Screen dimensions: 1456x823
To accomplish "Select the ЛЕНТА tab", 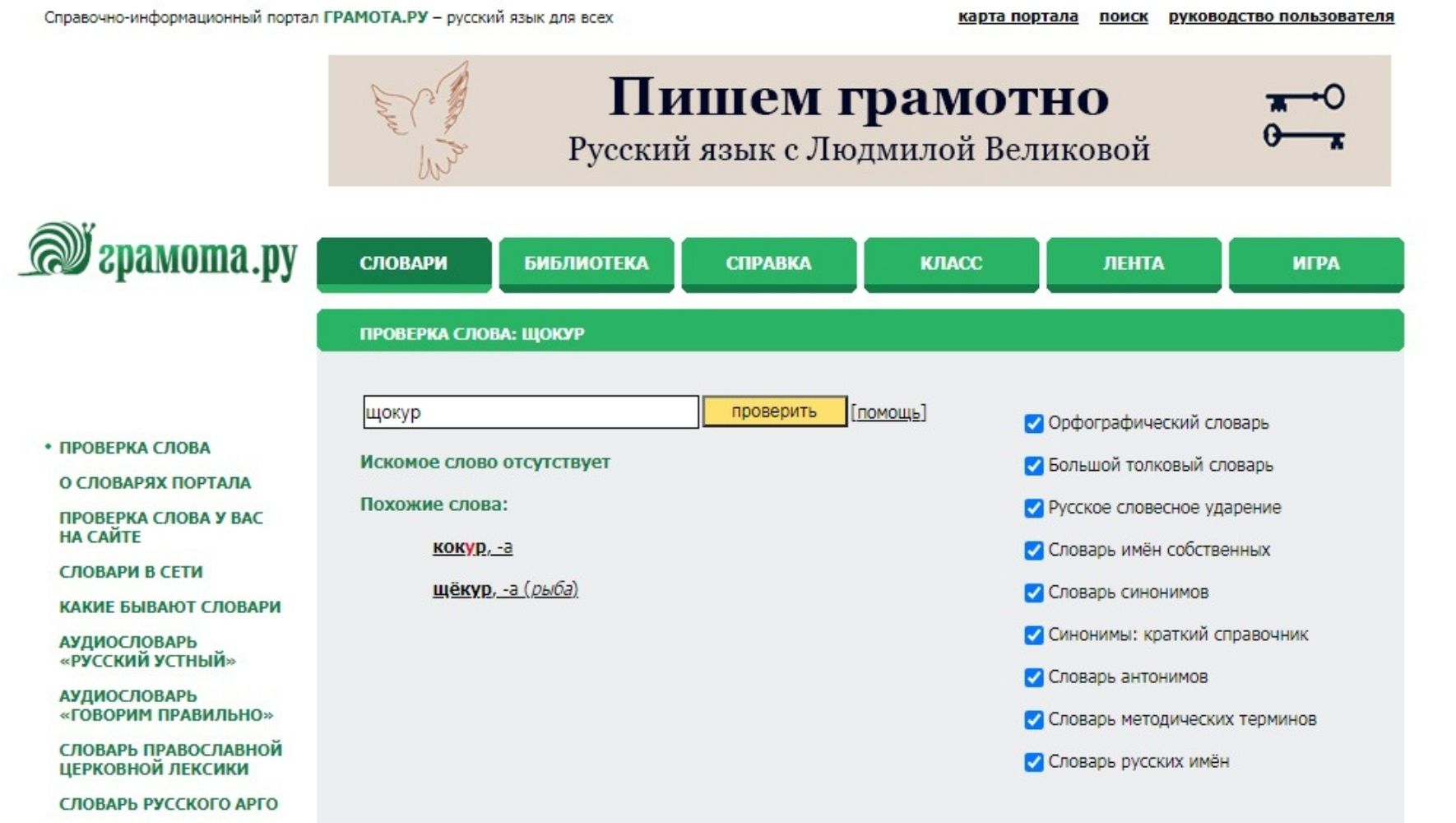I will (1134, 264).
